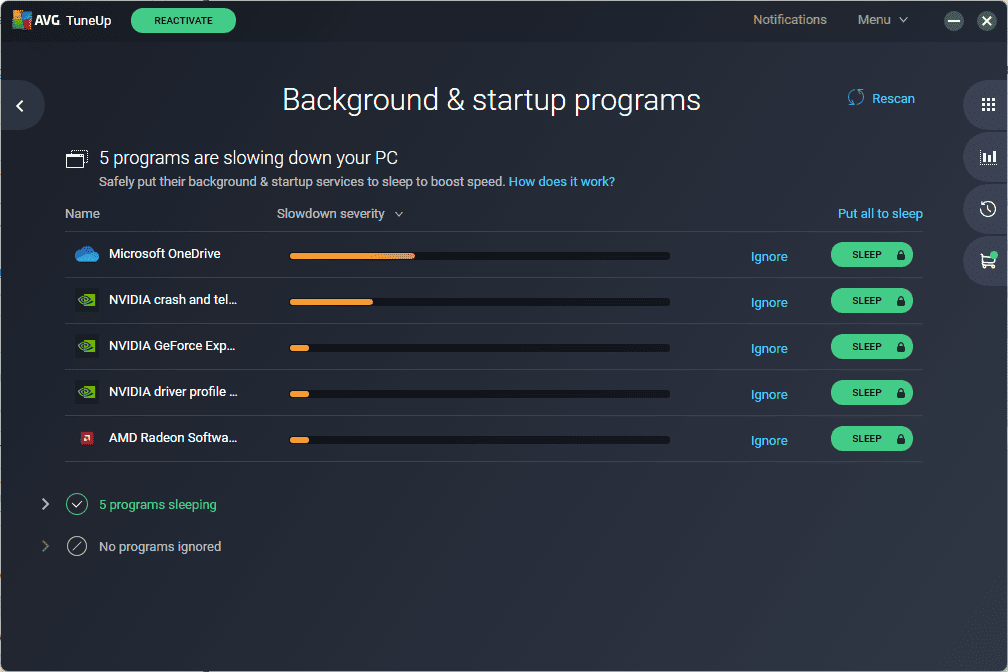Click the green checkmark for sleeping programs
Image resolution: width=1008 pixels, height=672 pixels.
77,504
